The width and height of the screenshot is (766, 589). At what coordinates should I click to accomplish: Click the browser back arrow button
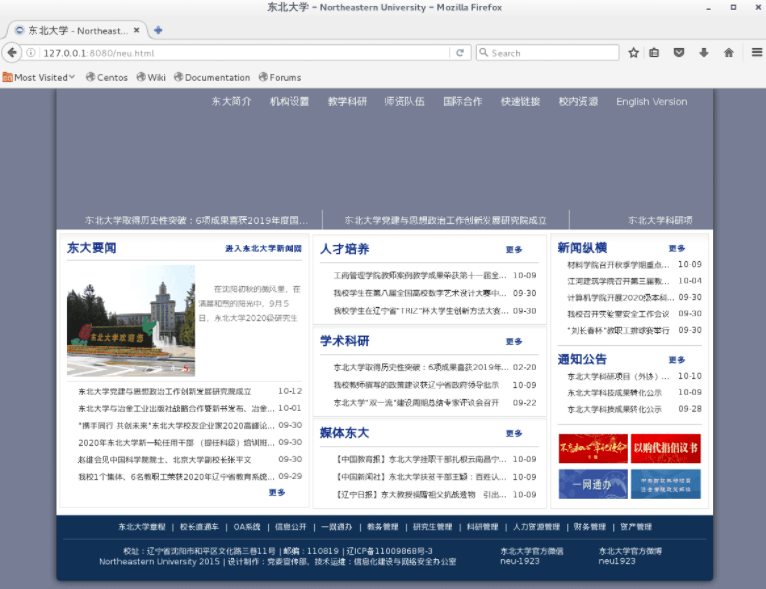[x=12, y=53]
